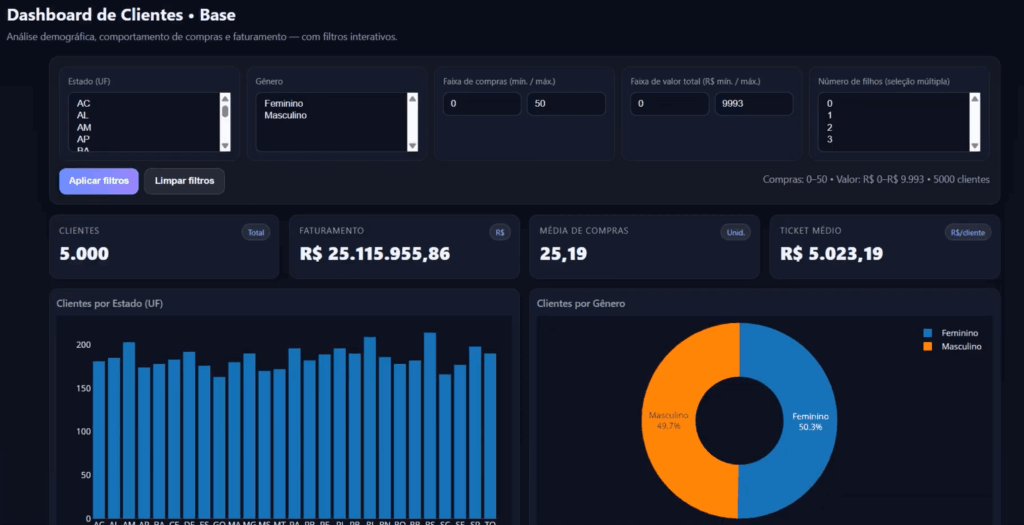Click the maximum valor field showing 9993

(x=754, y=104)
